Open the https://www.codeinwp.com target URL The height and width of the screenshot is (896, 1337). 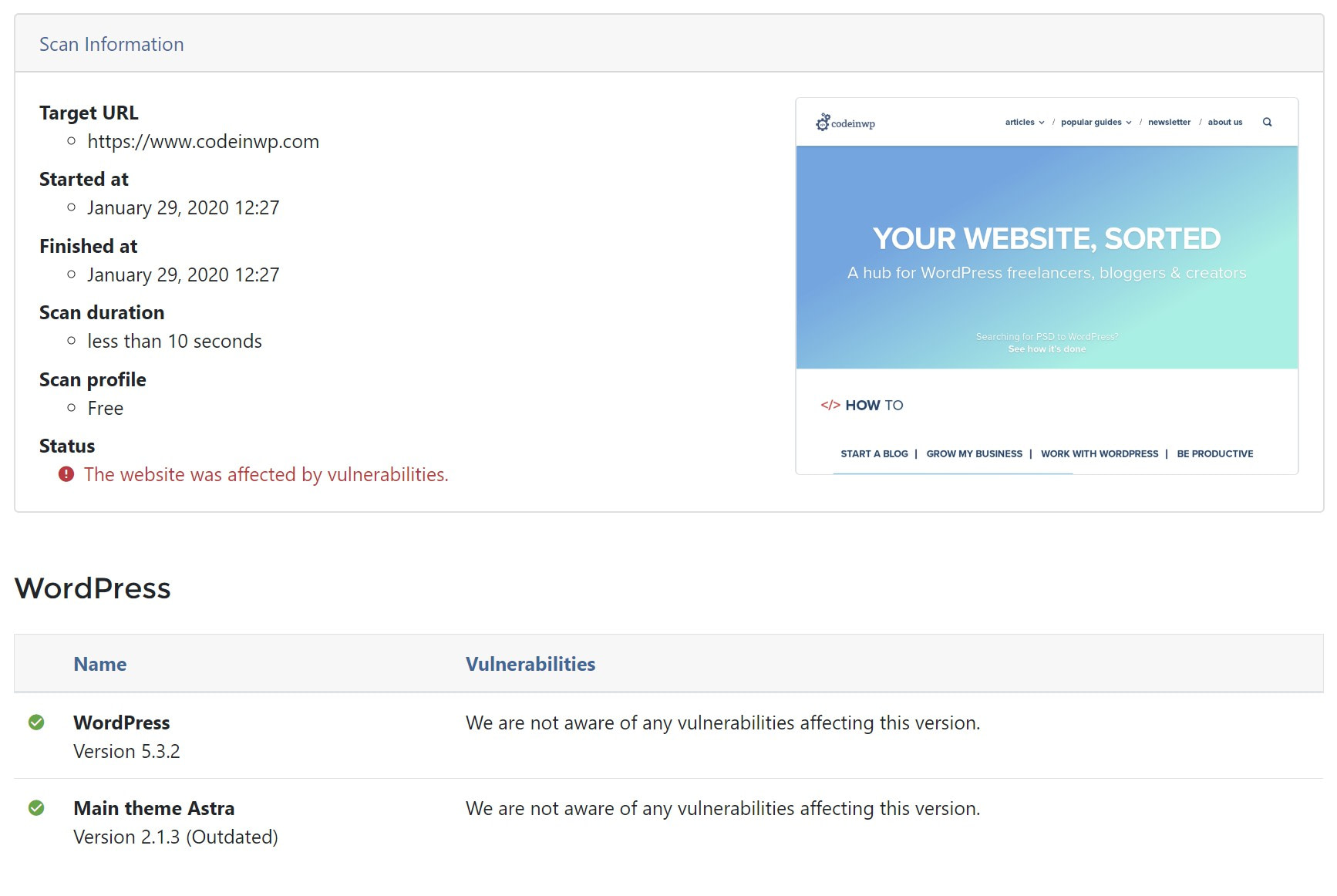pyautogui.click(x=204, y=141)
